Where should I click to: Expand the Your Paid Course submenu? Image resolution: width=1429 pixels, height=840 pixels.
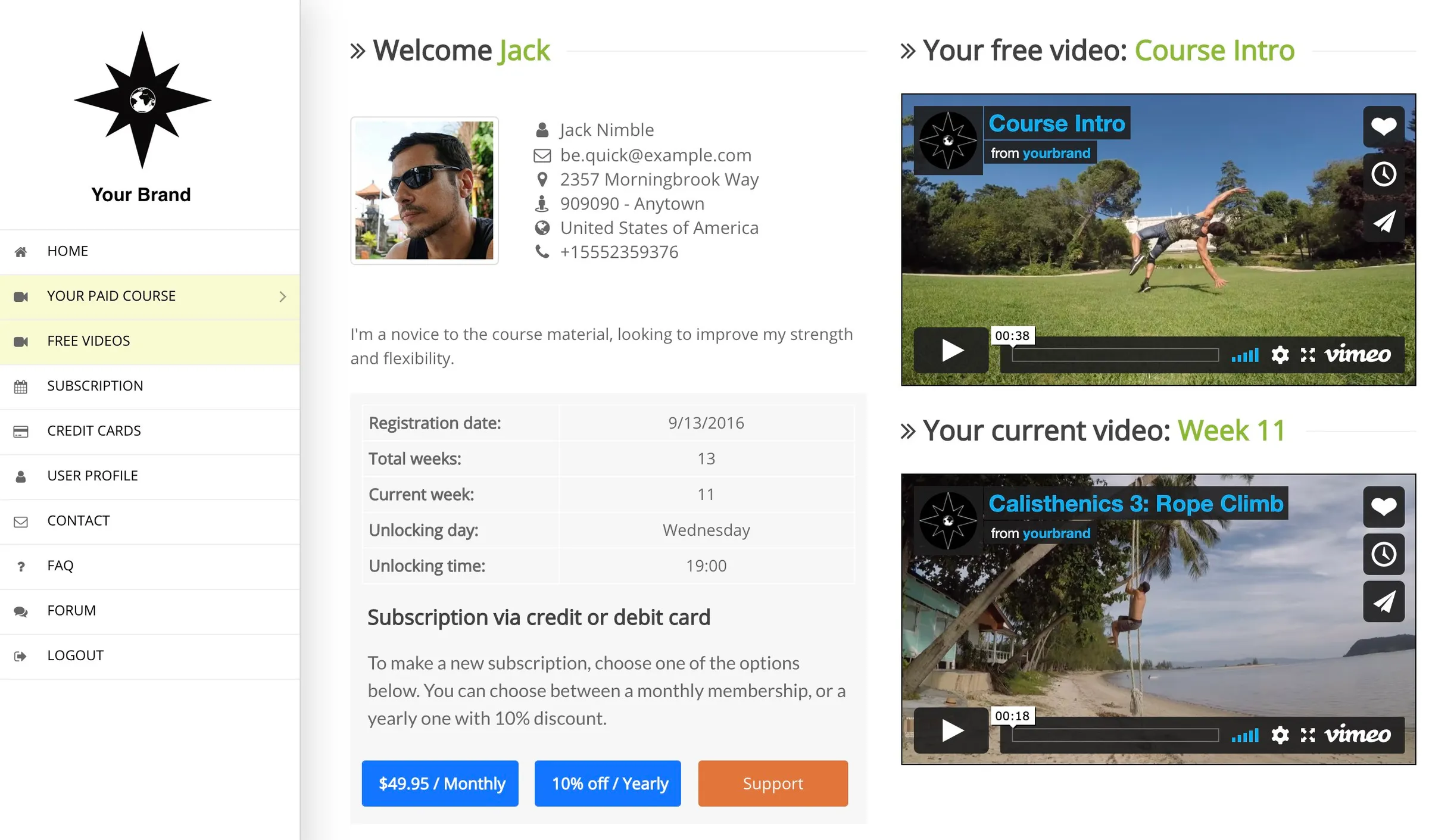283,296
